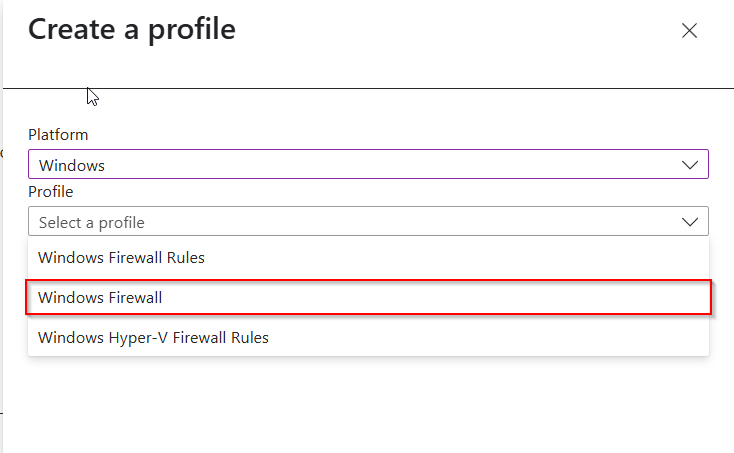Pick Windows Hyper-V Firewall Rules profile

[153, 338]
